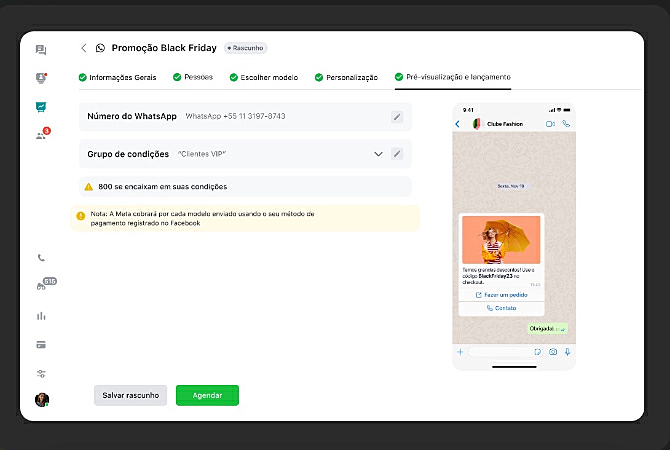Open the settings sliders icon
Image resolution: width=670 pixels, height=450 pixels.
(41, 373)
